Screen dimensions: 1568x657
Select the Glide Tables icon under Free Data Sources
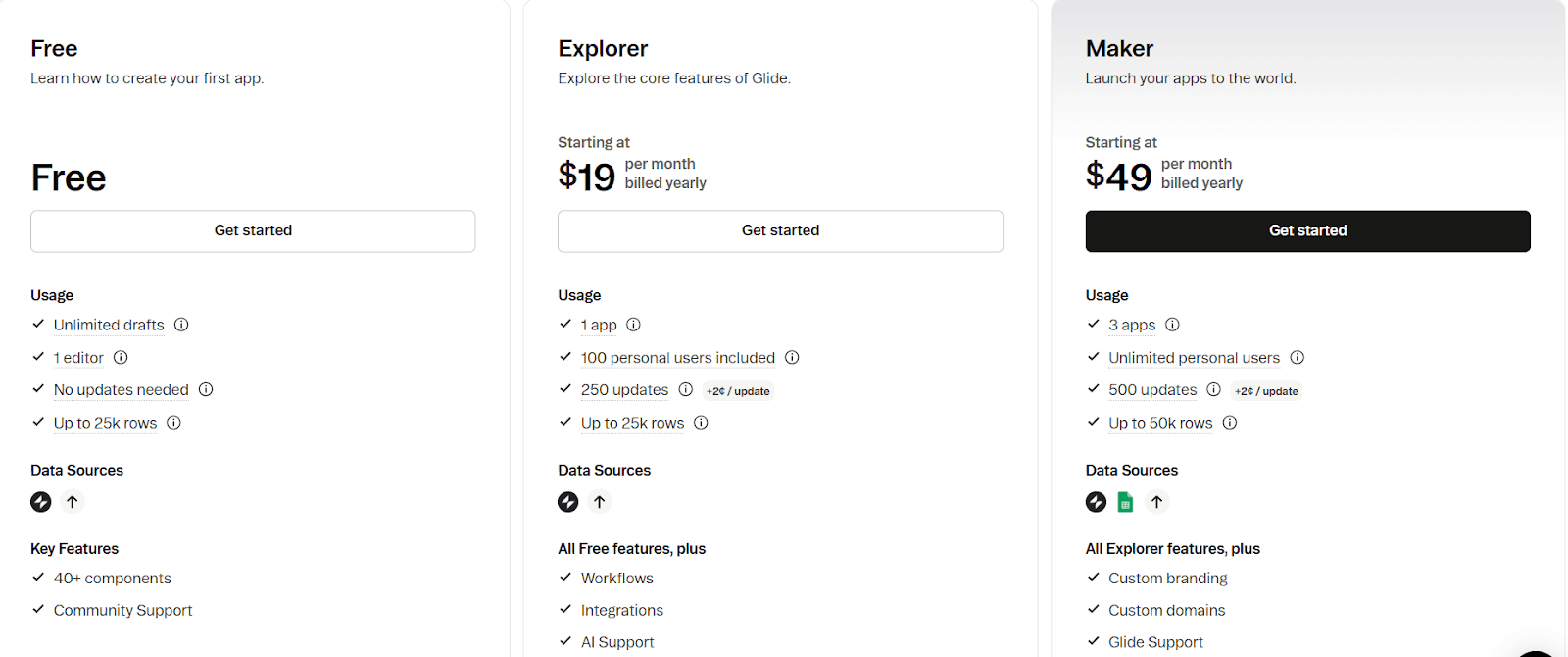point(40,501)
